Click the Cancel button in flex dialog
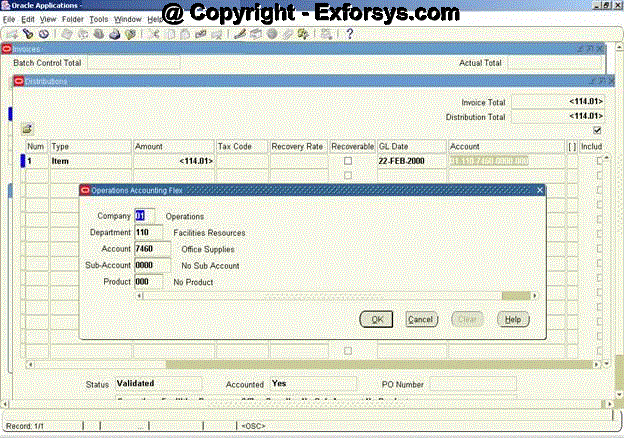The image size is (624, 438). [420, 319]
